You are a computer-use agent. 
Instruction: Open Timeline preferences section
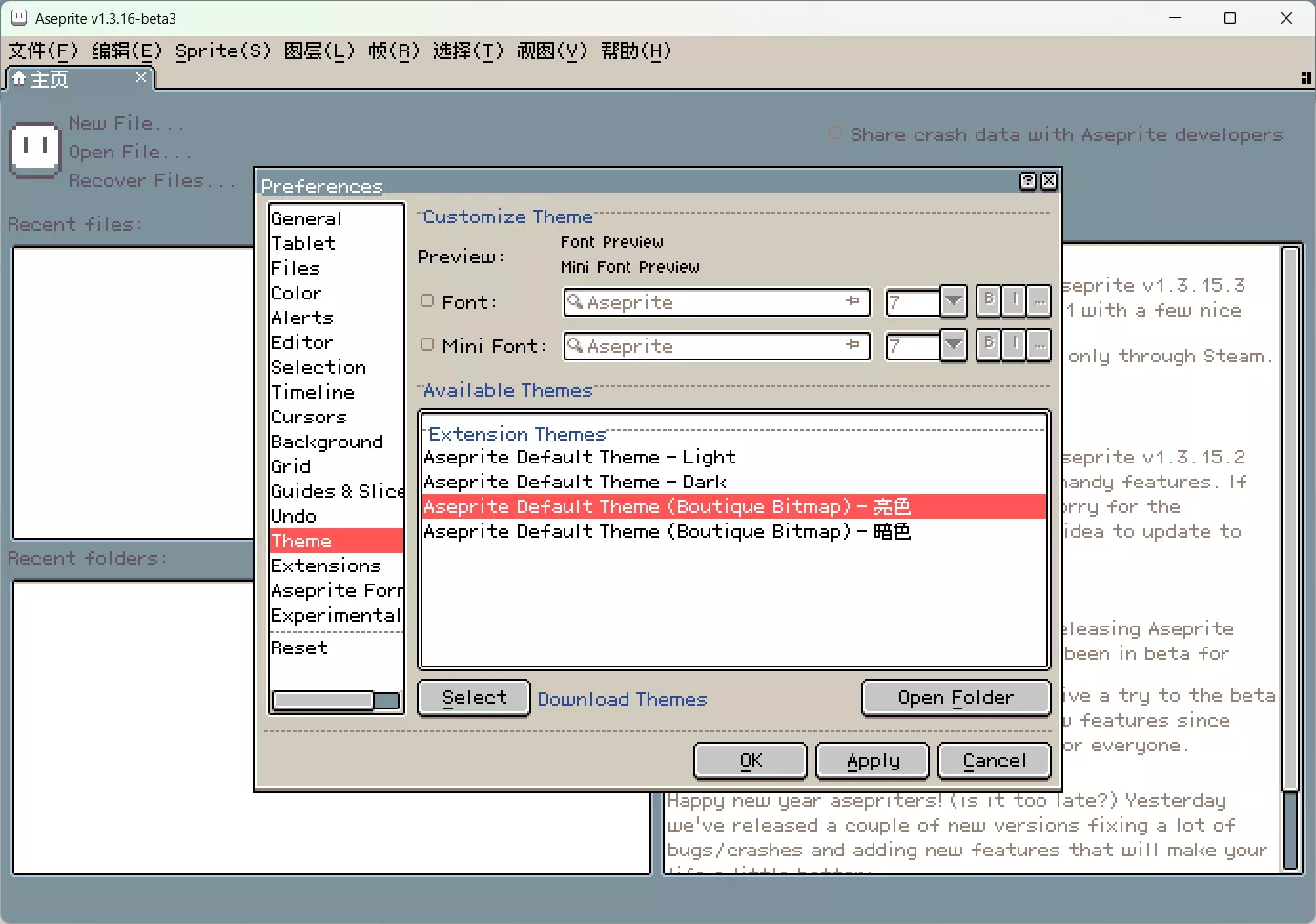[x=337, y=392]
